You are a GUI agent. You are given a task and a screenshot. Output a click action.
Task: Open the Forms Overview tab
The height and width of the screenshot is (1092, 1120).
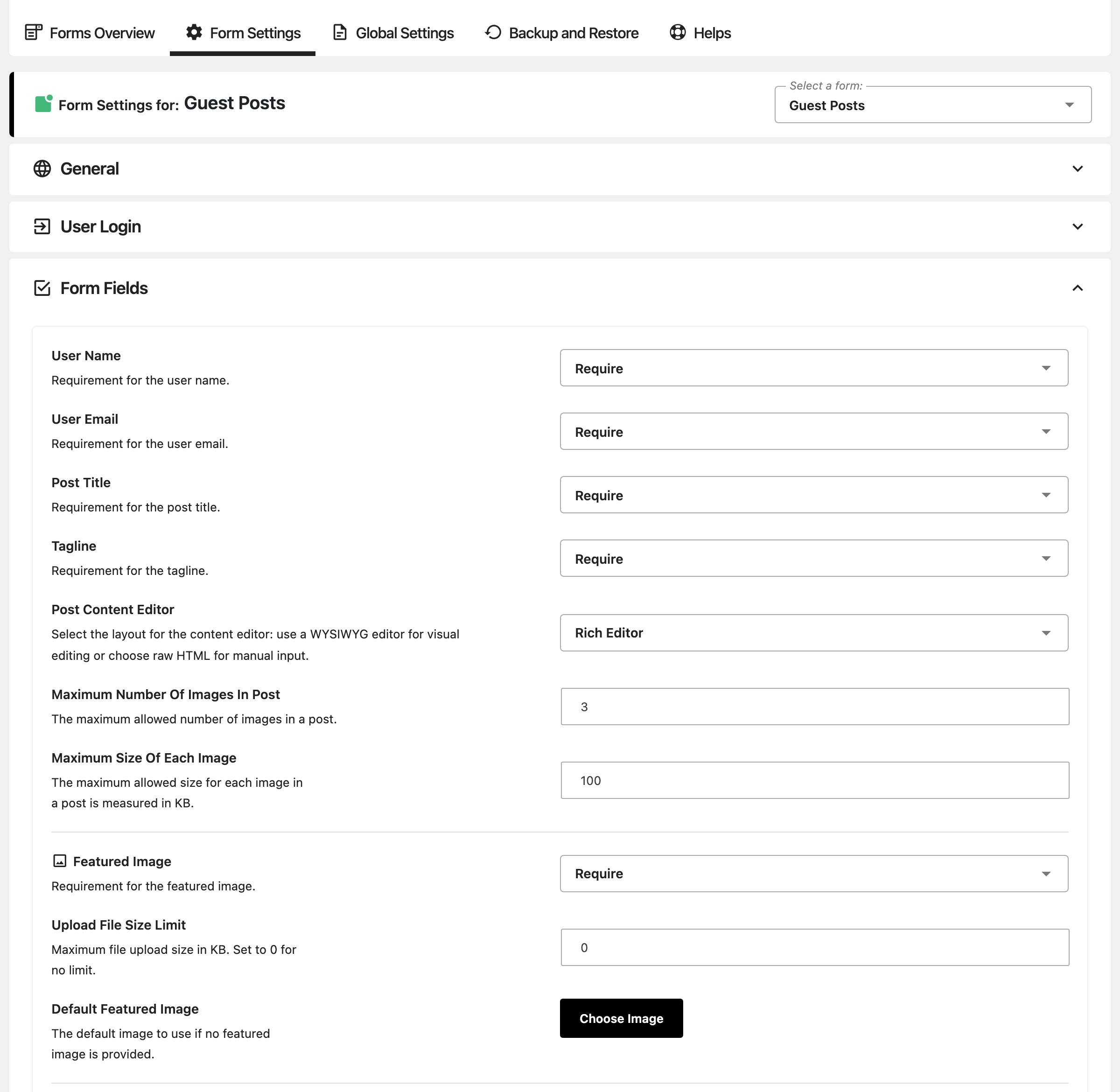pos(90,33)
